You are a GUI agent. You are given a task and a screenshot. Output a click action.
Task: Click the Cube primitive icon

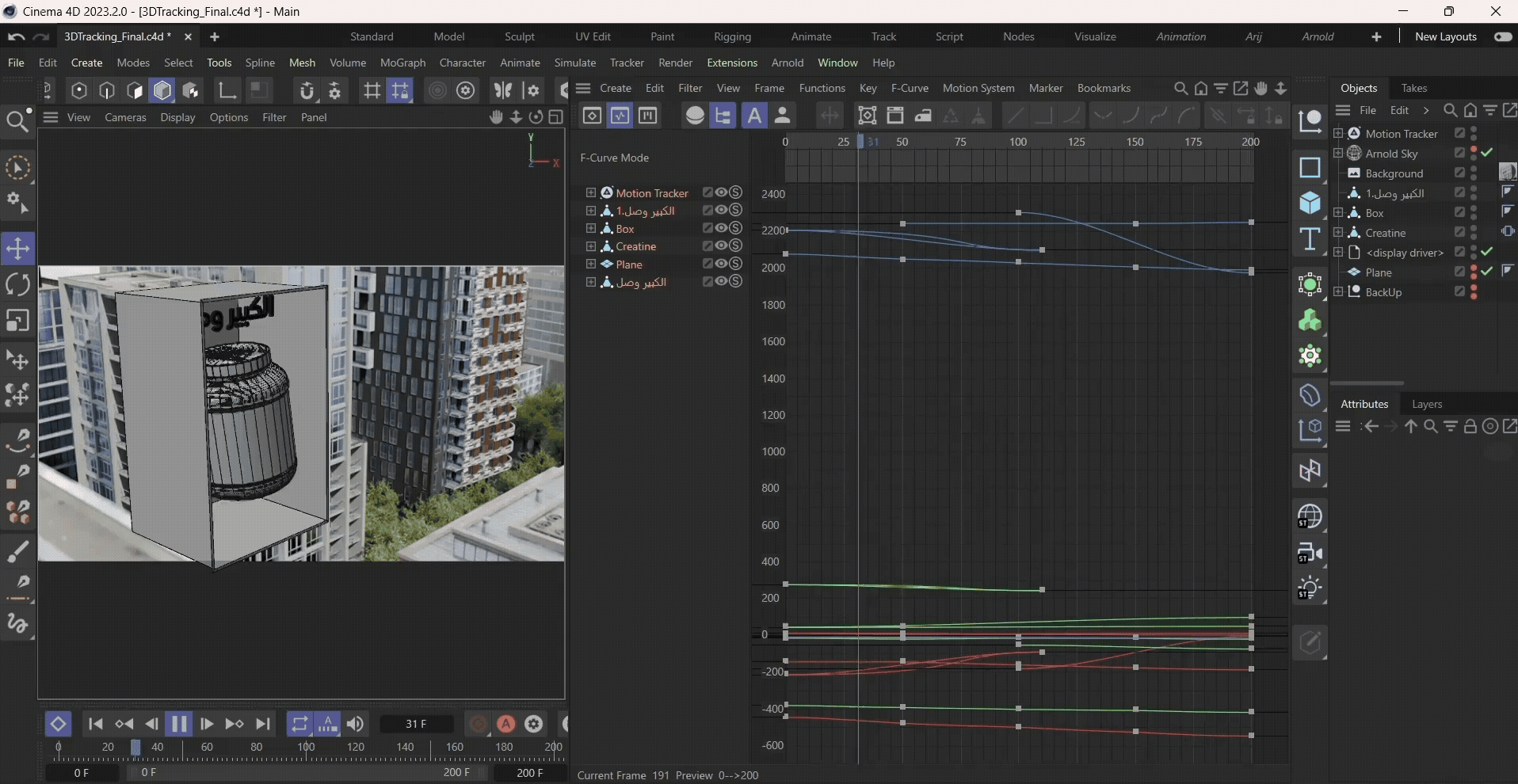click(1310, 203)
